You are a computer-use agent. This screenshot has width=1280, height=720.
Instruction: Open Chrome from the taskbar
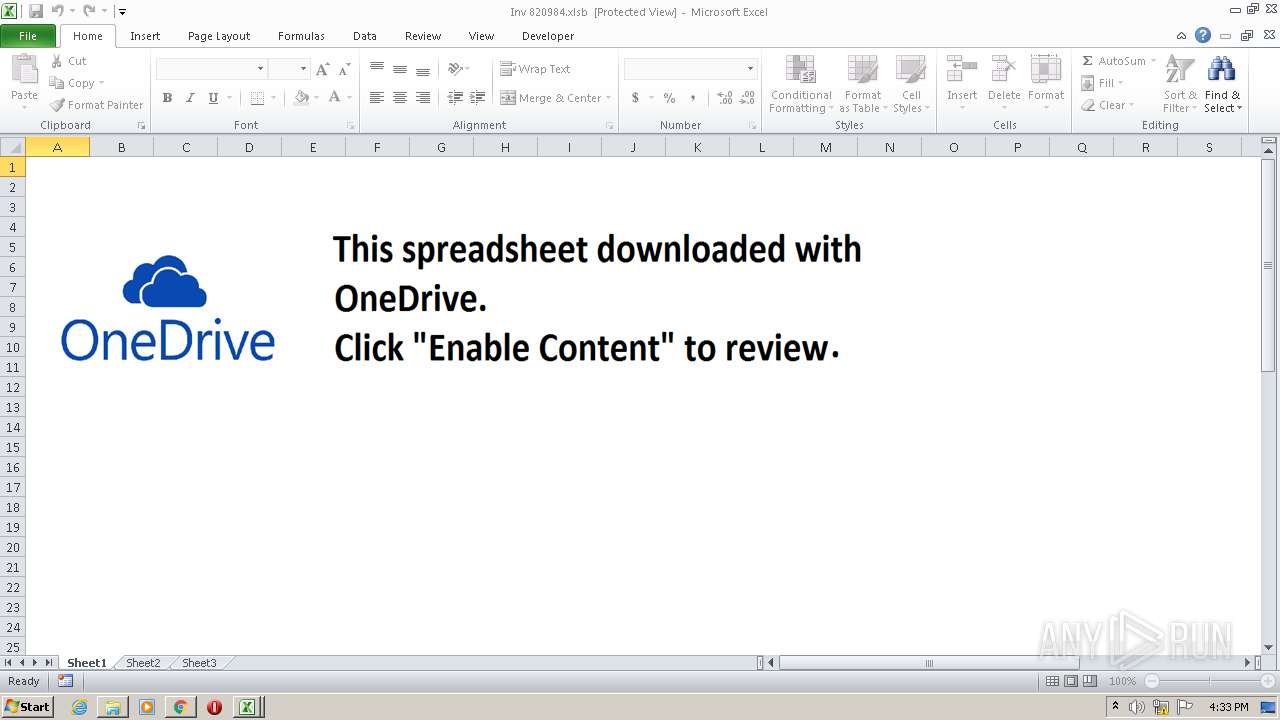(x=180, y=706)
